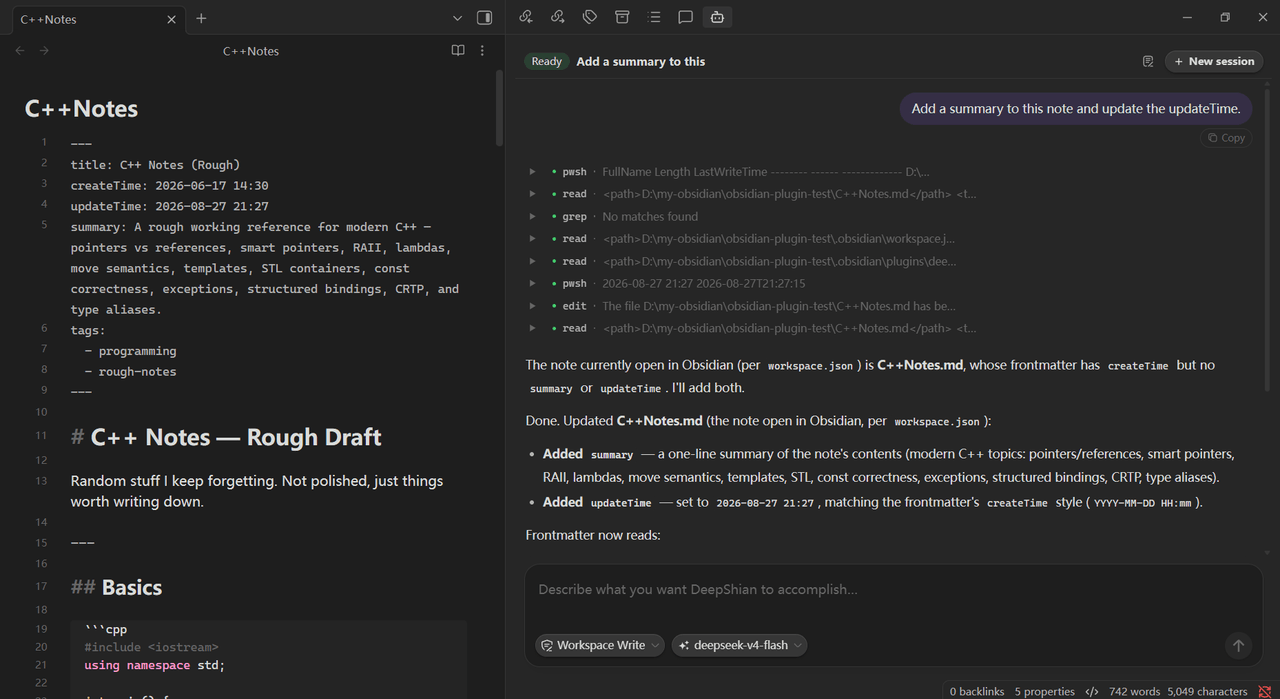This screenshot has height=699, width=1280.
Task: Open the backlinks panel icon
Action: [526, 17]
